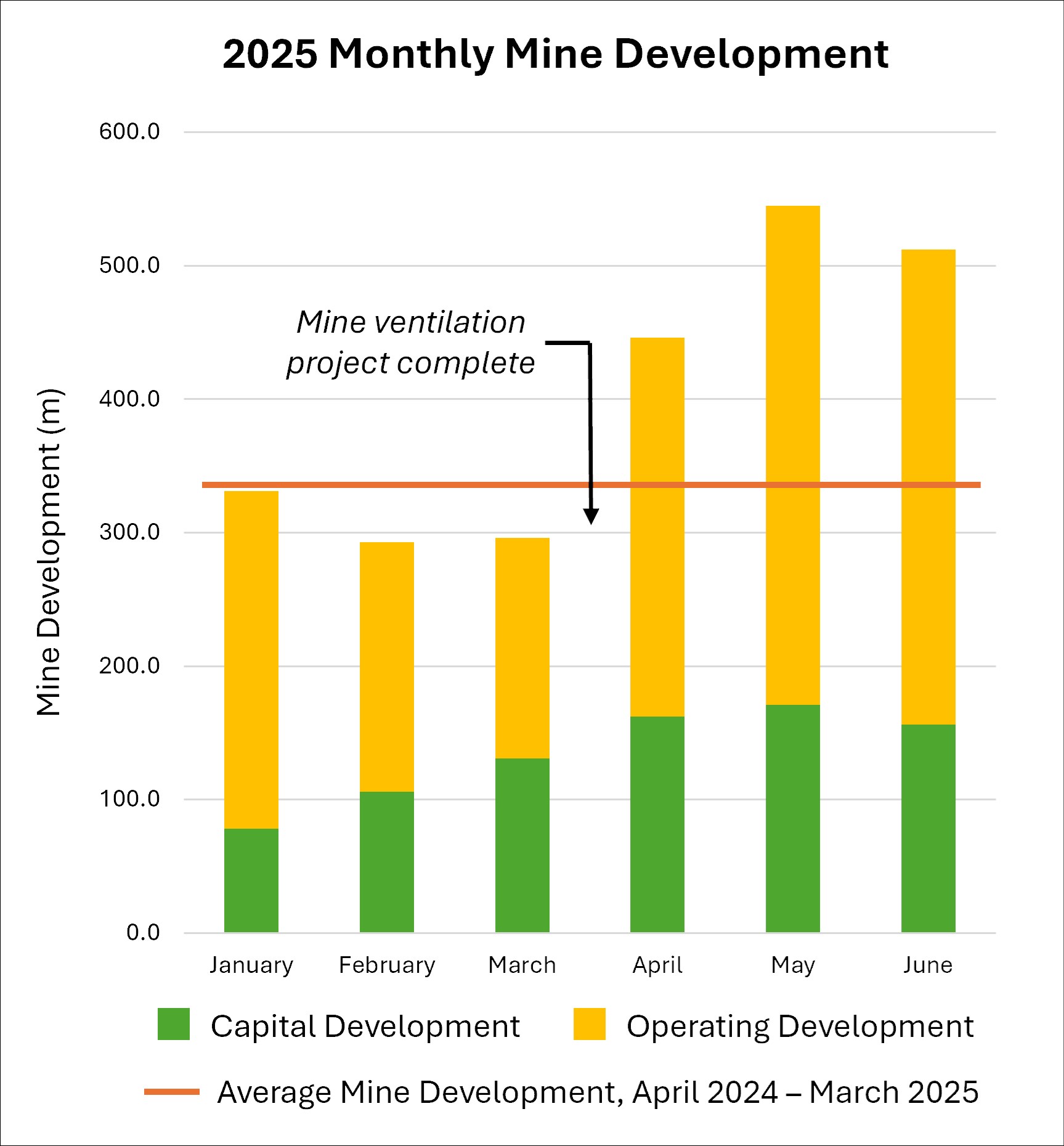This screenshot has height=1146, width=1064.
Task: Select February's yellow operating development bar
Action: point(387,667)
